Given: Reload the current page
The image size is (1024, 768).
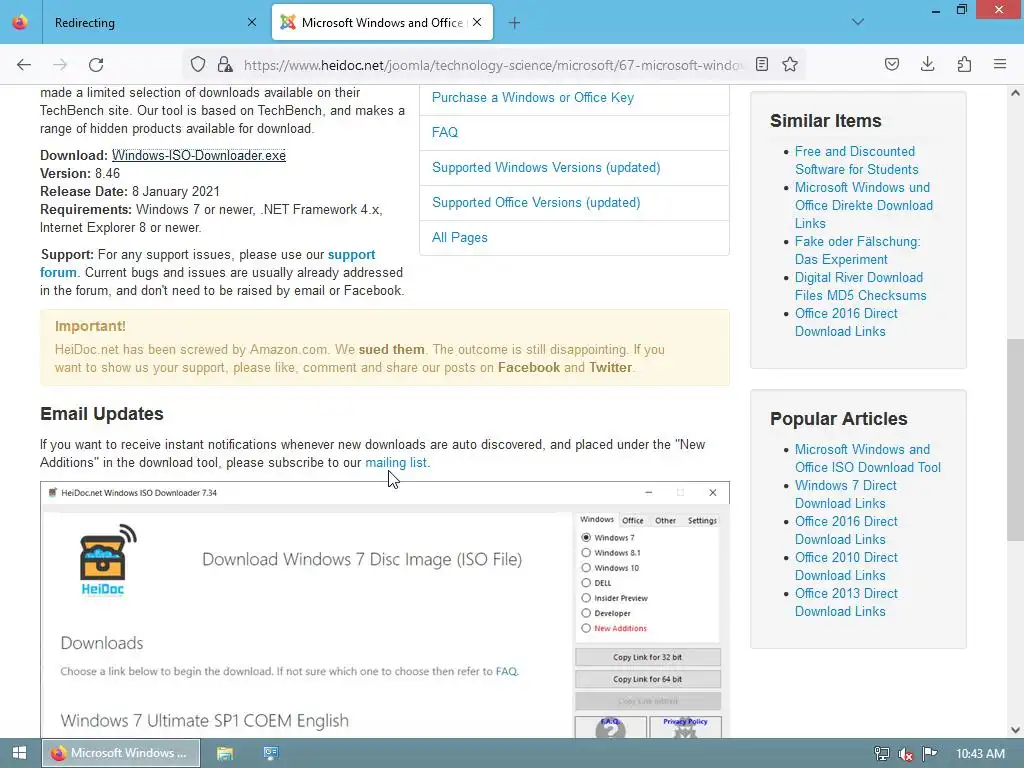Looking at the screenshot, I should click(x=96, y=64).
